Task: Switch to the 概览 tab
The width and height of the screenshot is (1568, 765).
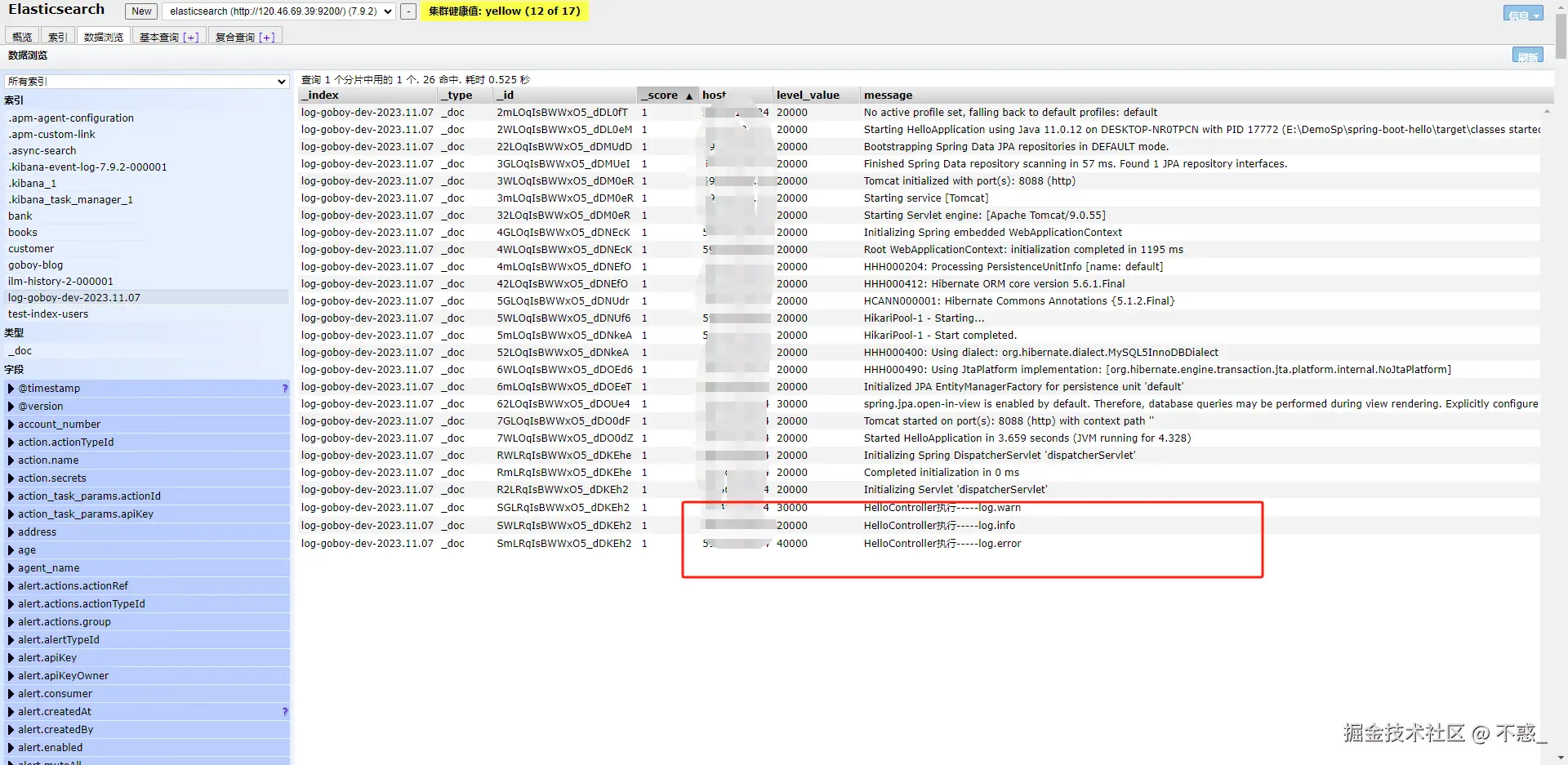Action: coord(22,37)
